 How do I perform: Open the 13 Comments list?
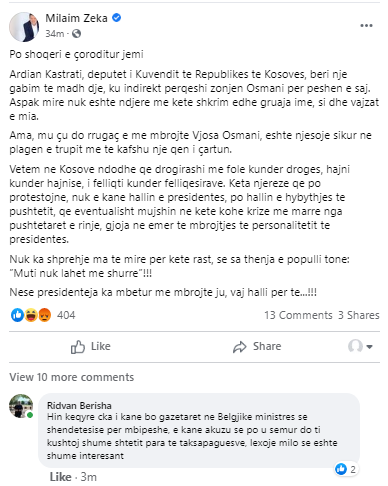(x=298, y=315)
